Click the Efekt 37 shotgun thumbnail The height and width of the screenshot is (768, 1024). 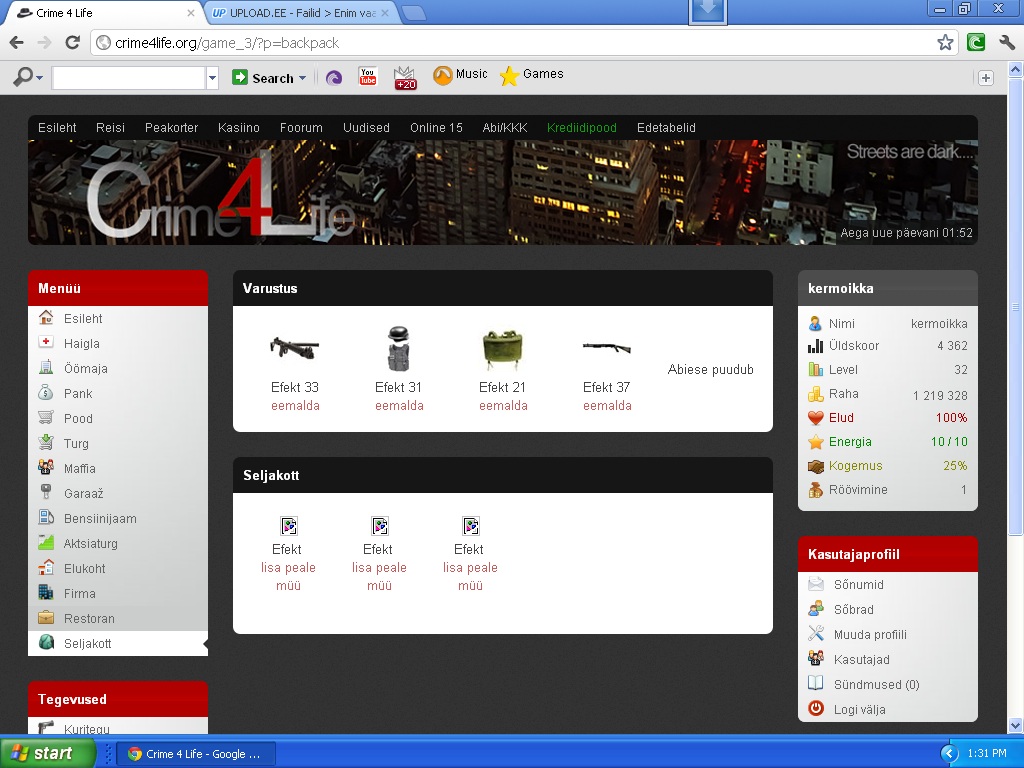(607, 347)
